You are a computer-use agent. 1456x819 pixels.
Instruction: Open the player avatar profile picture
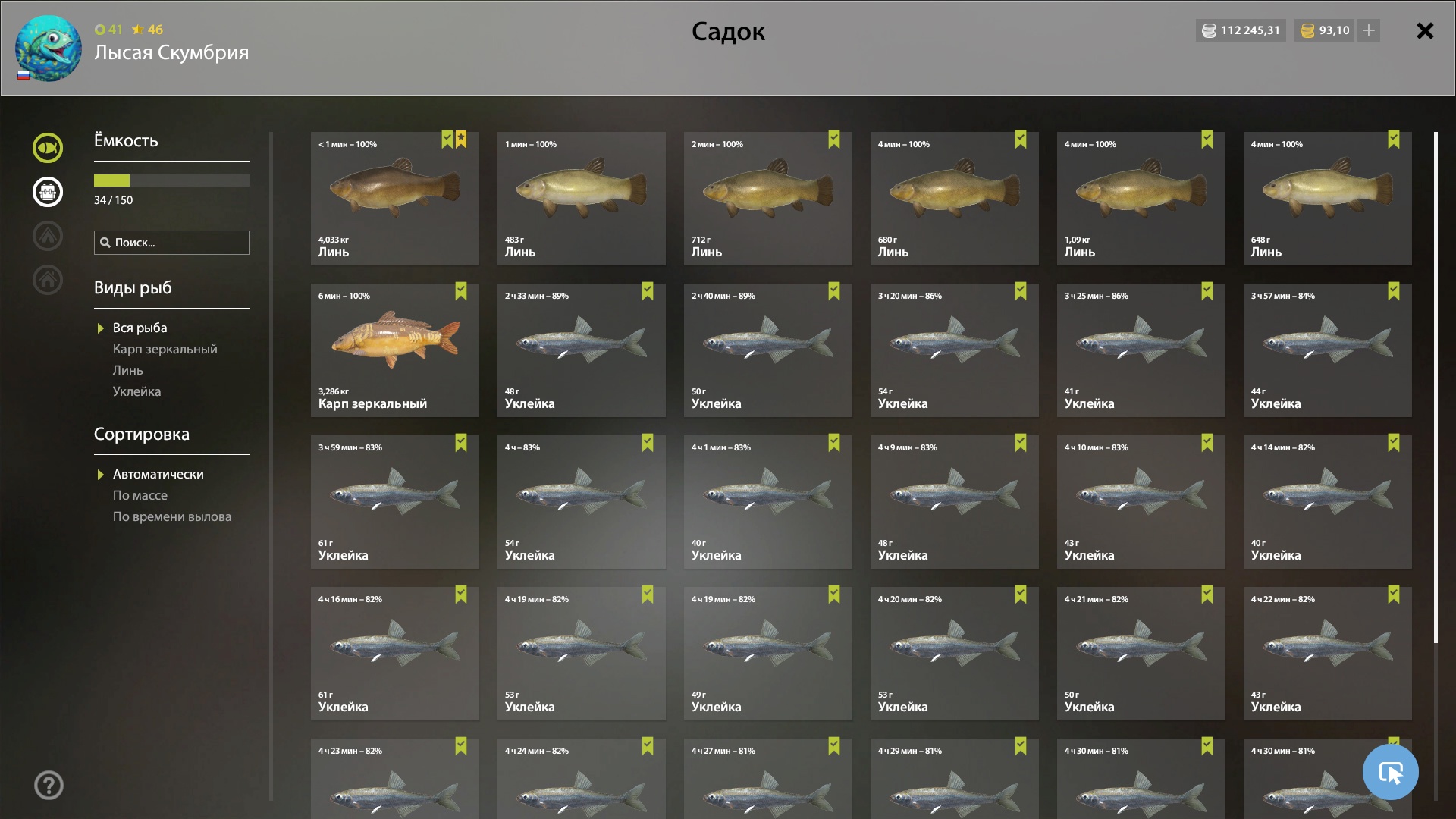tap(49, 49)
